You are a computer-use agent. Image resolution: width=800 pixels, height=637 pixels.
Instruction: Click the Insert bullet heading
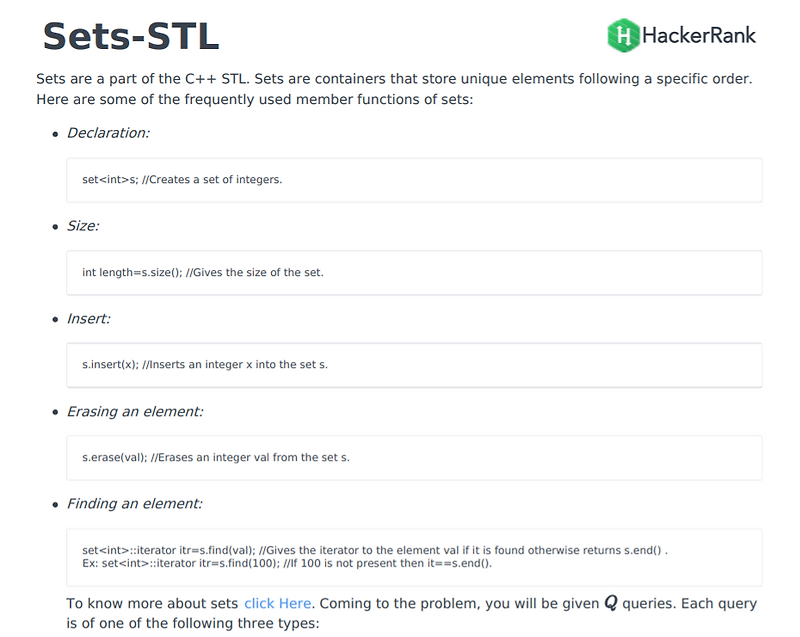pos(88,319)
